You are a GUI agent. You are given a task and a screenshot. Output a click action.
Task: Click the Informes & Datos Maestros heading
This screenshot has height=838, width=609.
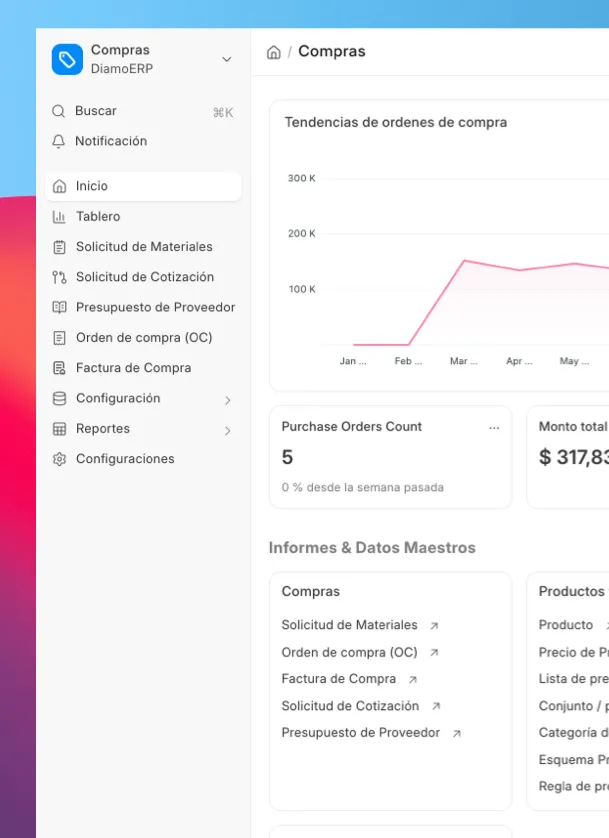coord(372,548)
